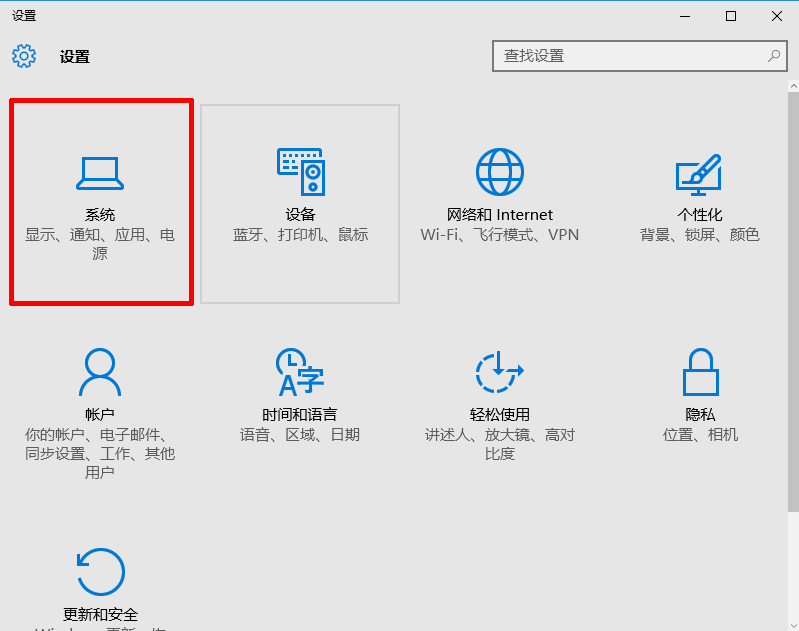Select the 蓝牙、打印机、鼠标 description text
Image resolution: width=799 pixels, height=631 pixels.
click(x=300, y=235)
